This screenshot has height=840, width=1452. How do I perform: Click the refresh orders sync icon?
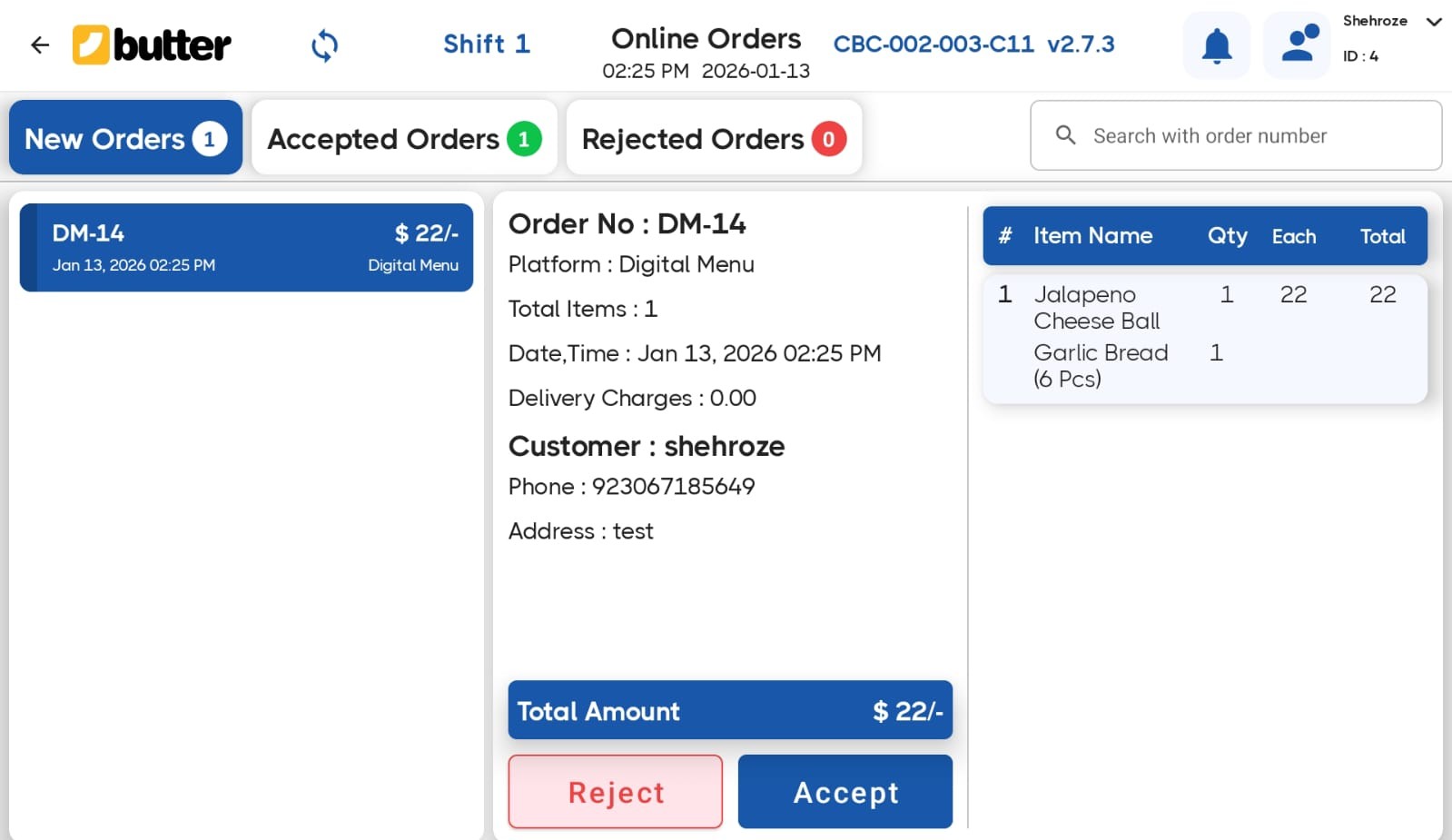[x=324, y=44]
